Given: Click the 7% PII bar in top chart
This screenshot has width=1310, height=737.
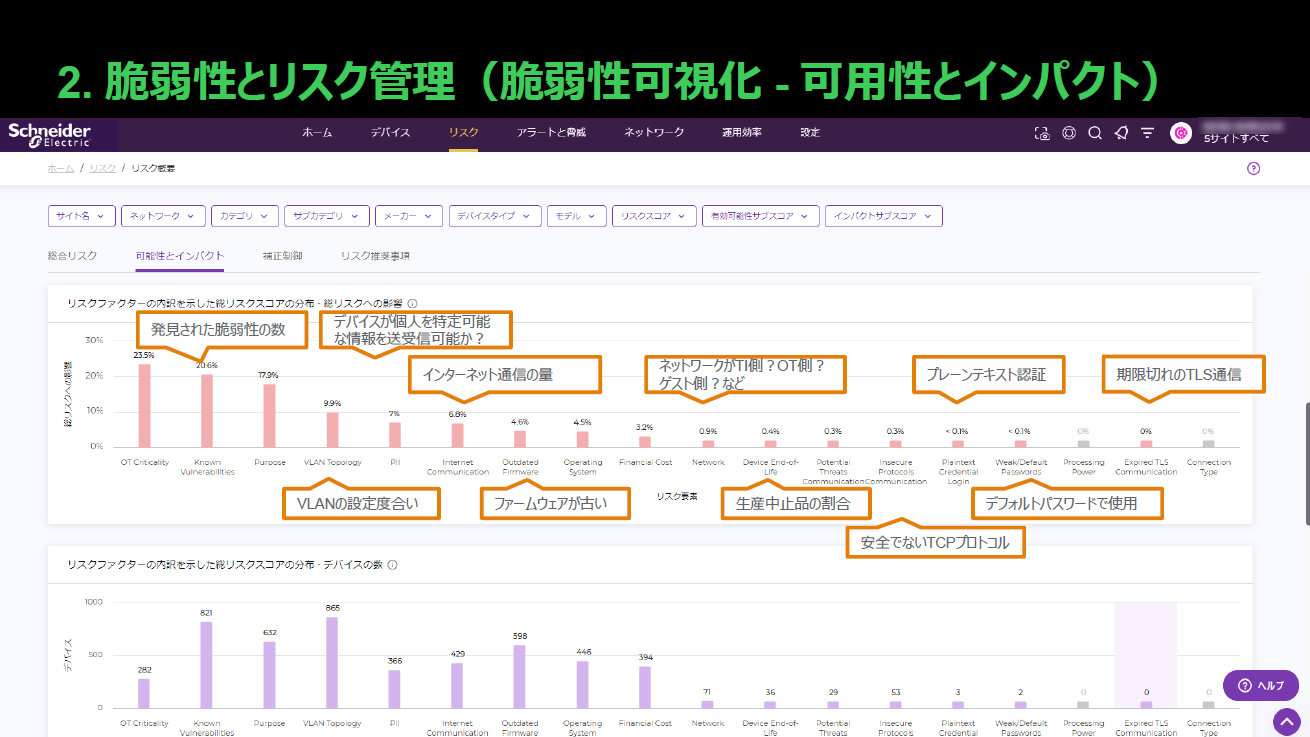Looking at the screenshot, I should click(x=395, y=434).
